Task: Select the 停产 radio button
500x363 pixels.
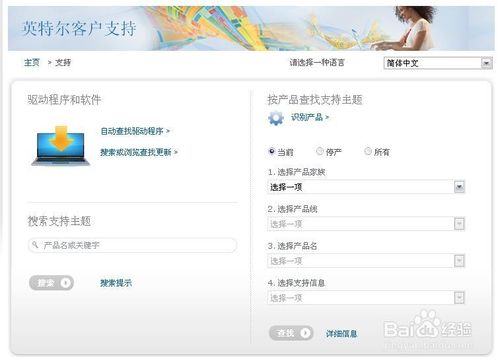Action: (320, 151)
